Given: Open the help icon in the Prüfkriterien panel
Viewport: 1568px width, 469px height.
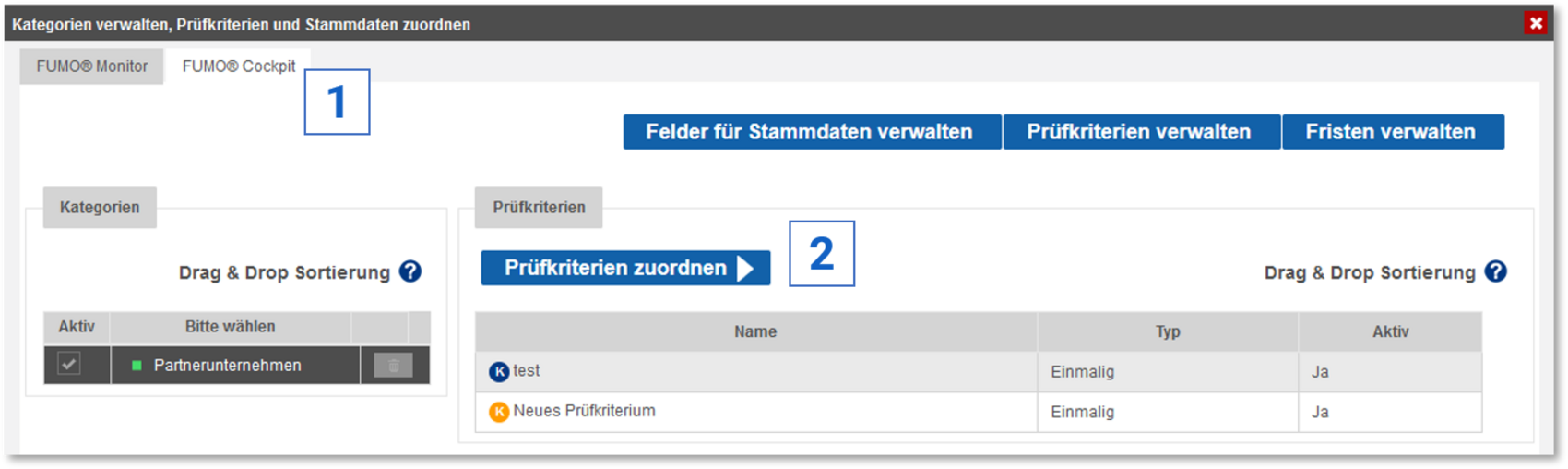Looking at the screenshot, I should click(1496, 271).
